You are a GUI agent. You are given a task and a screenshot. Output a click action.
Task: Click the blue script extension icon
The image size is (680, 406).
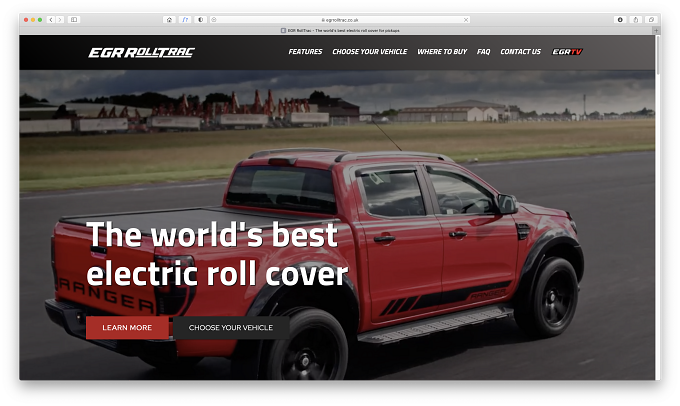[x=185, y=20]
